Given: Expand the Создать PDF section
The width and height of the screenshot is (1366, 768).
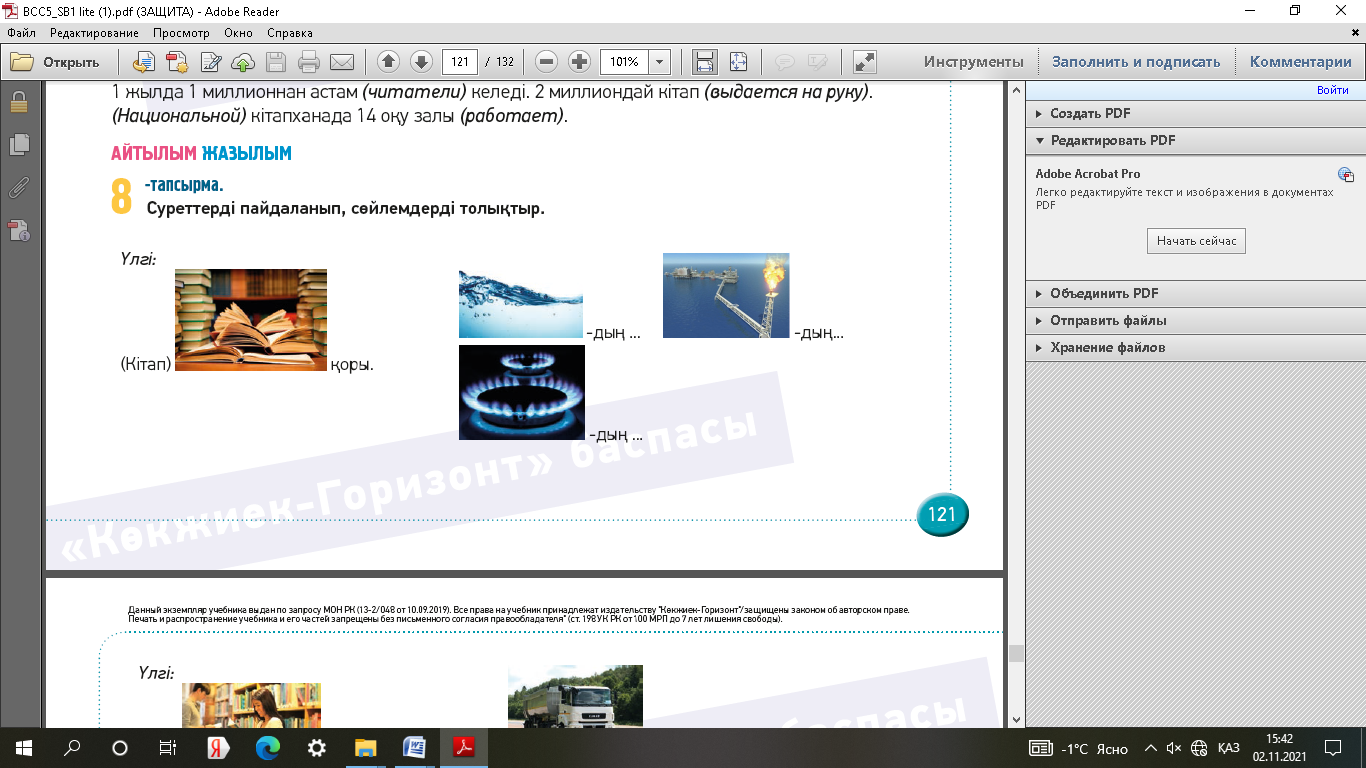Looking at the screenshot, I should tap(1196, 114).
